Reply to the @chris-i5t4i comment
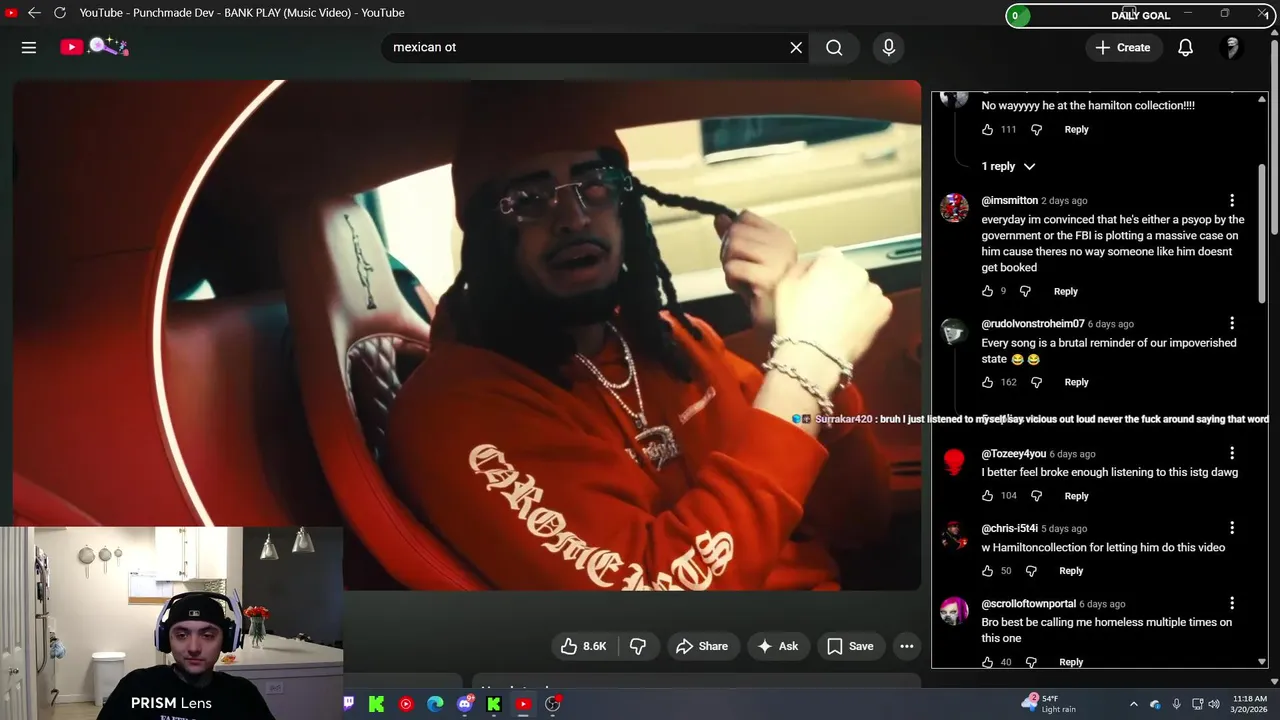This screenshot has height=720, width=1280. point(1071,571)
